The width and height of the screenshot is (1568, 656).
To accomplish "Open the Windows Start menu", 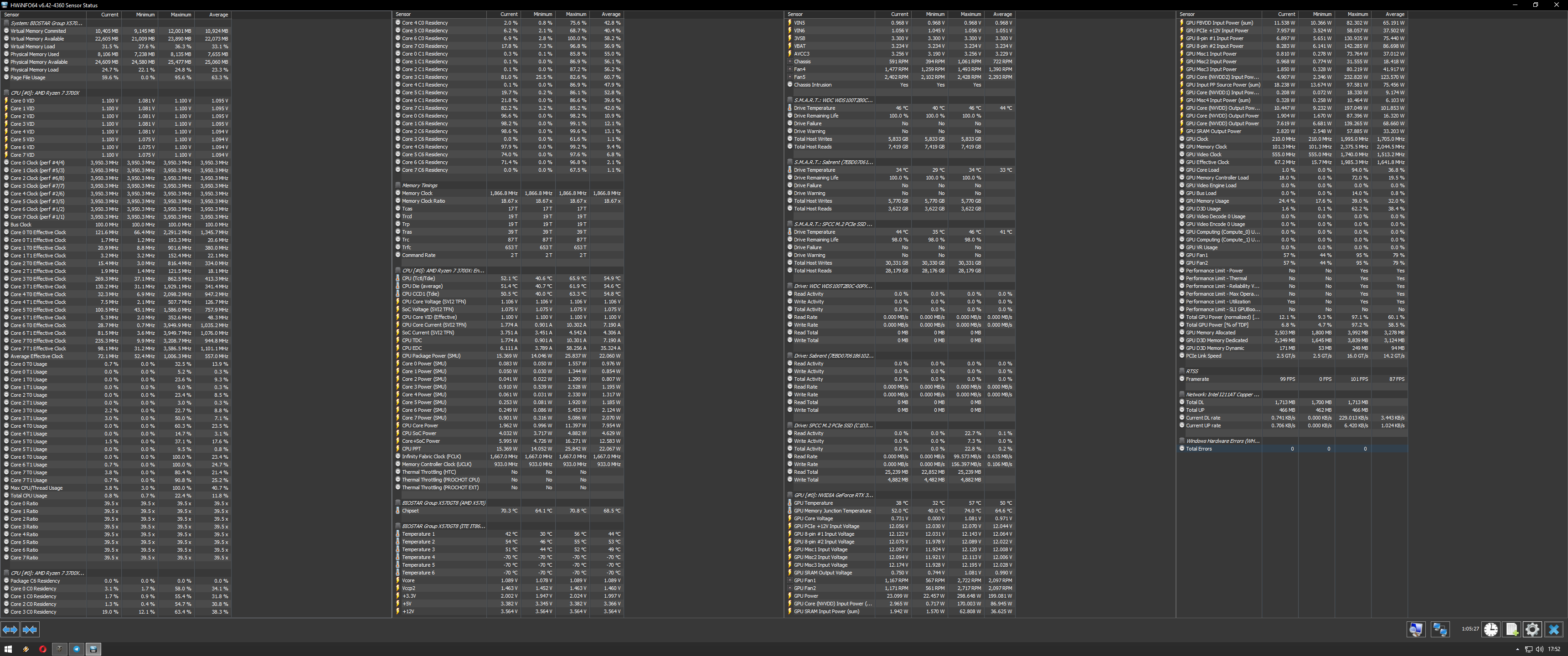I will pos(8,649).
